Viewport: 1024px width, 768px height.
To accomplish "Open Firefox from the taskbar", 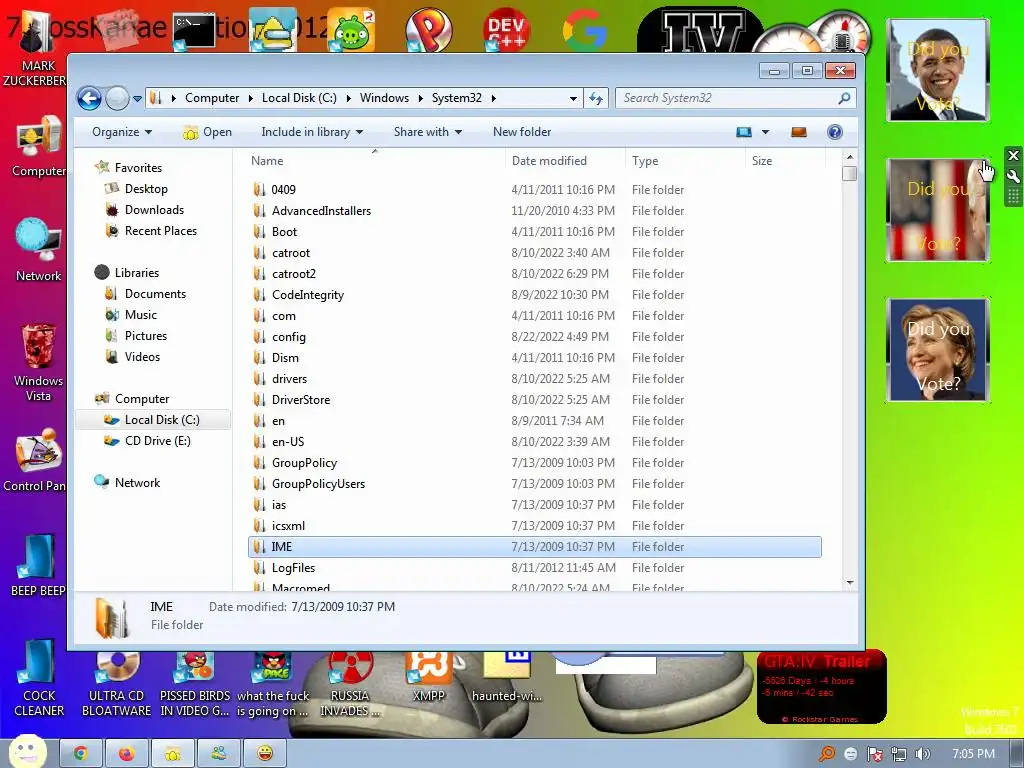I will (x=127, y=754).
